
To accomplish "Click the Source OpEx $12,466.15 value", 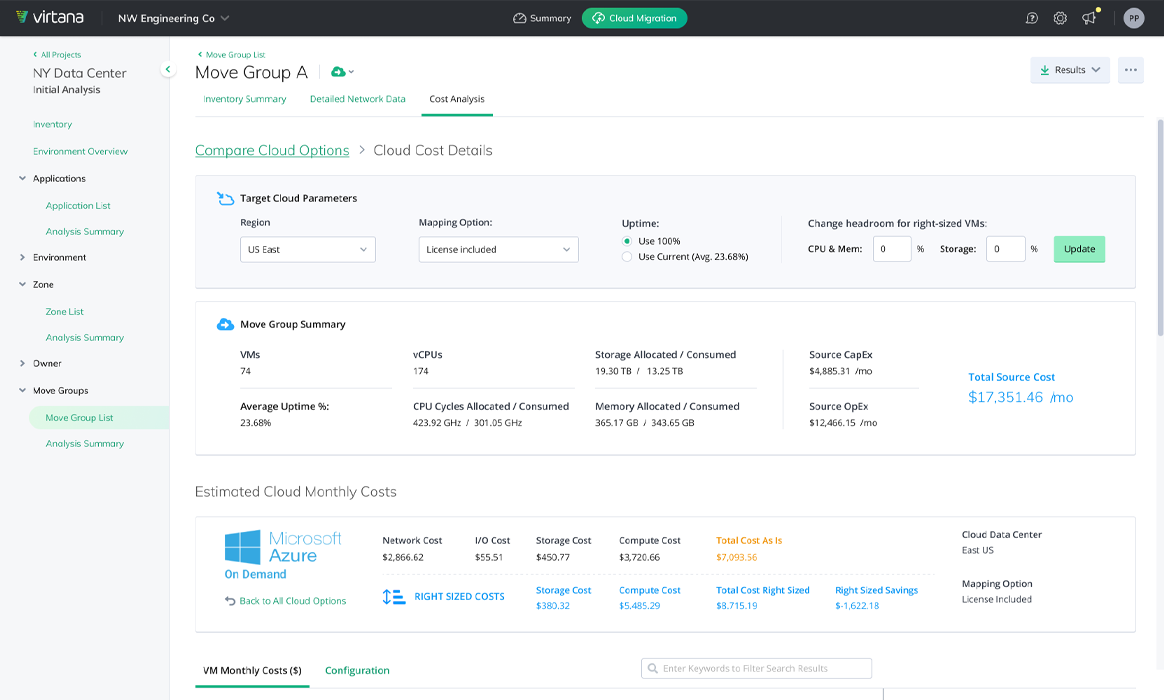I will pos(843,423).
